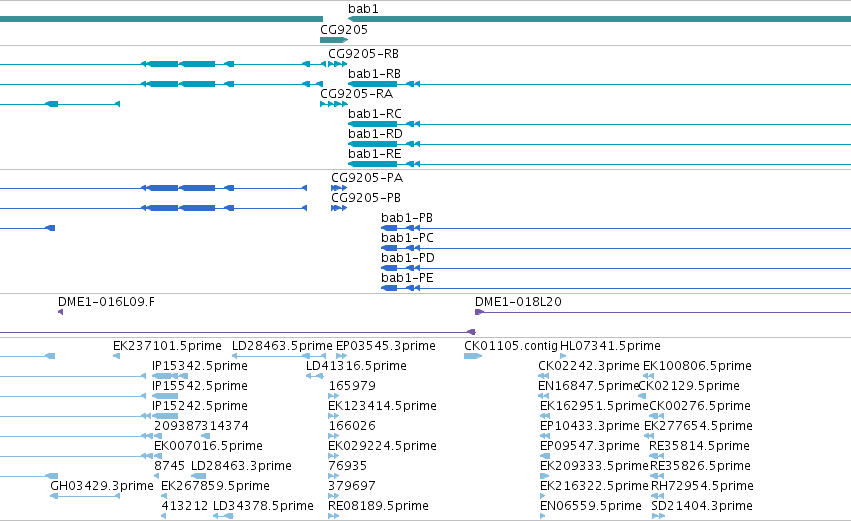Select the EK123414.5prime label
The width and height of the screenshot is (851, 521).
pyautogui.click(x=383, y=406)
